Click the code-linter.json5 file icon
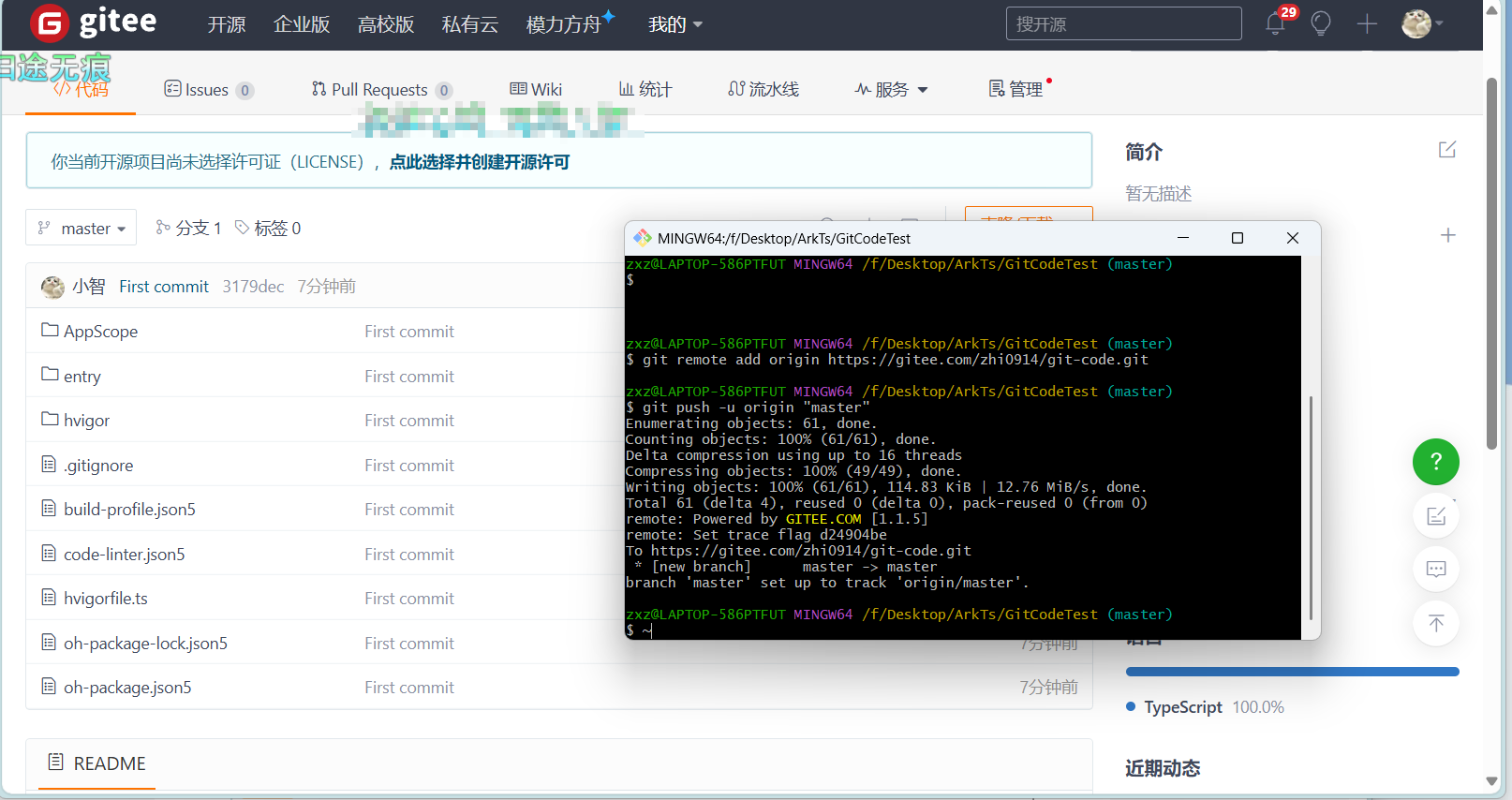This screenshot has width=1512, height=800. coord(49,553)
